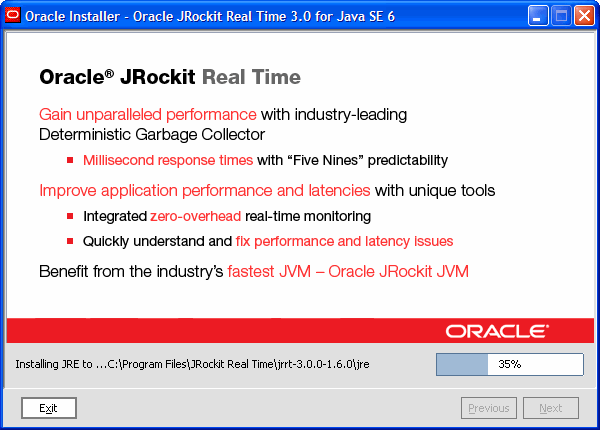Click the disabled Next button
The height and width of the screenshot is (430, 600).
(x=551, y=408)
